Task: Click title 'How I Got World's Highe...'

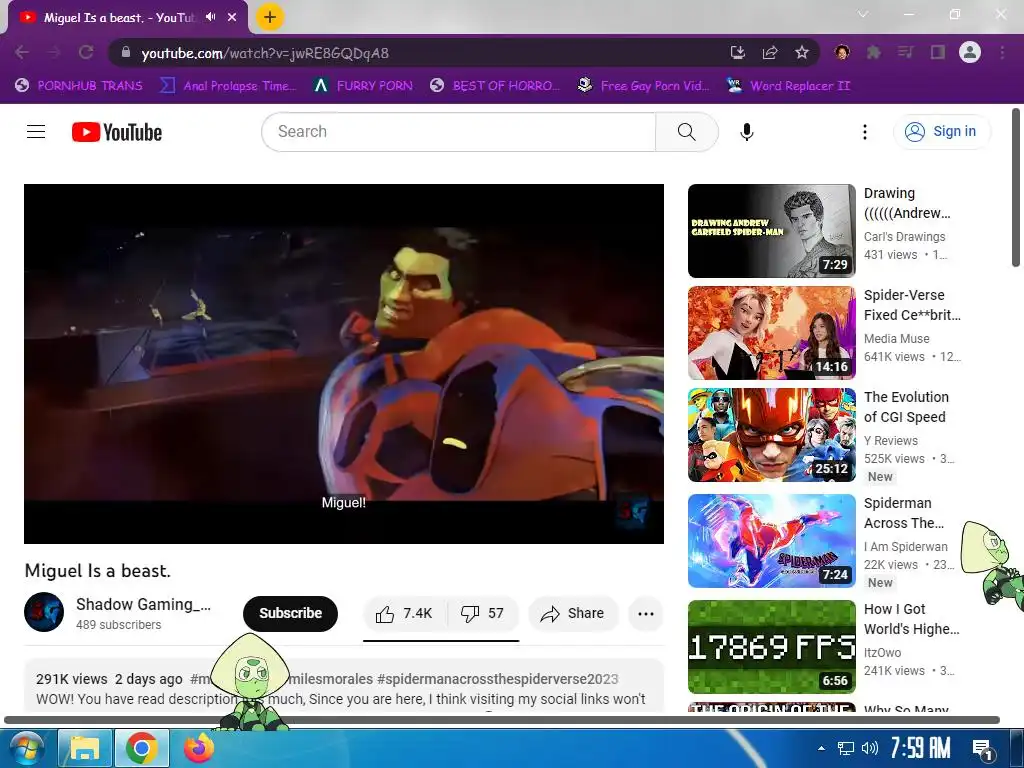Action: [912, 619]
